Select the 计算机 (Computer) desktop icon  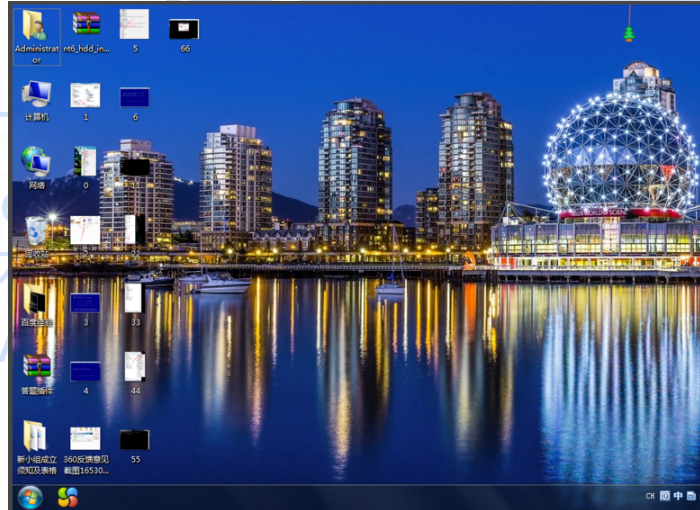click(36, 96)
